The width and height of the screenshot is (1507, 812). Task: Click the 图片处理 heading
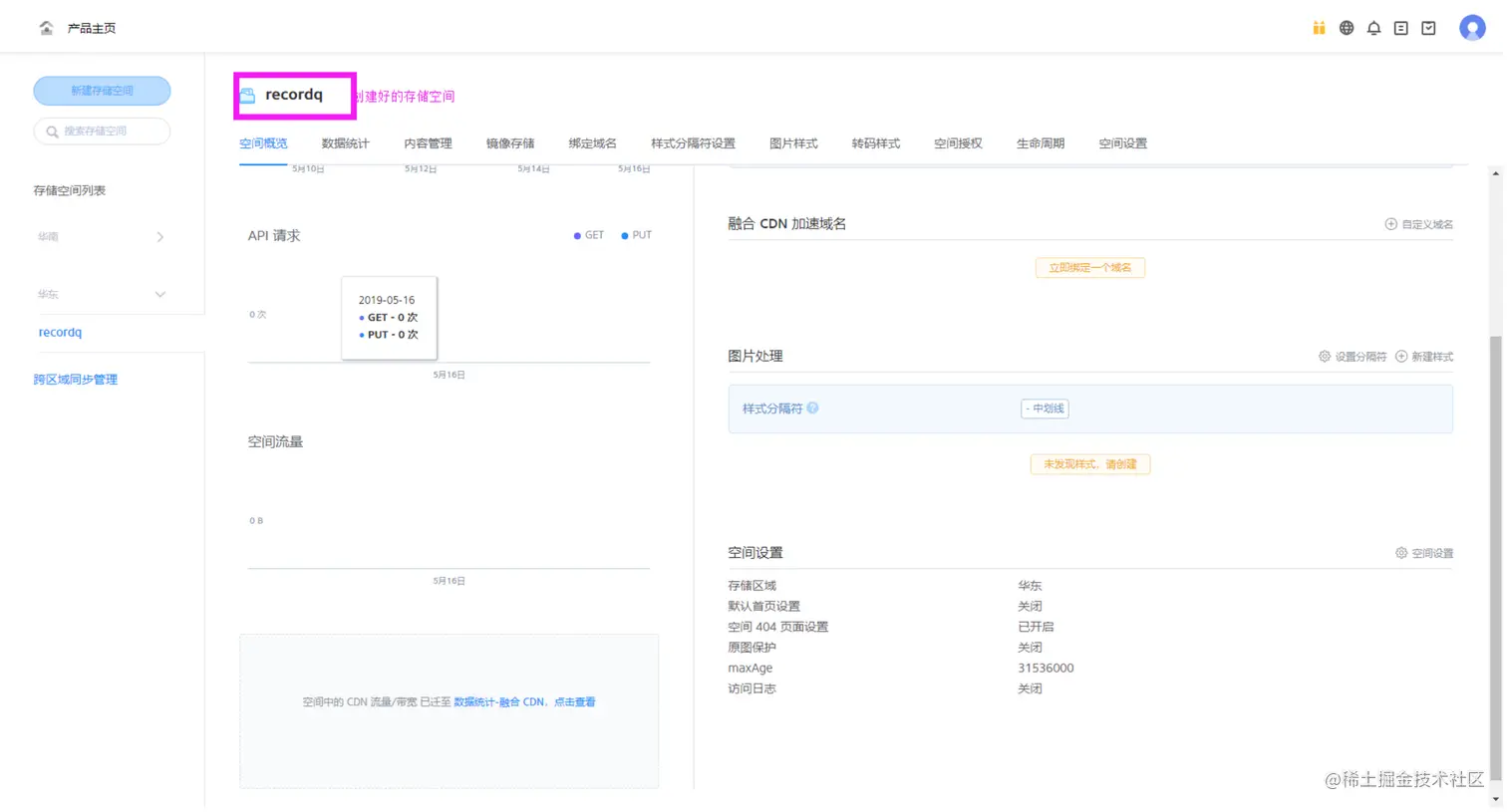coord(754,356)
